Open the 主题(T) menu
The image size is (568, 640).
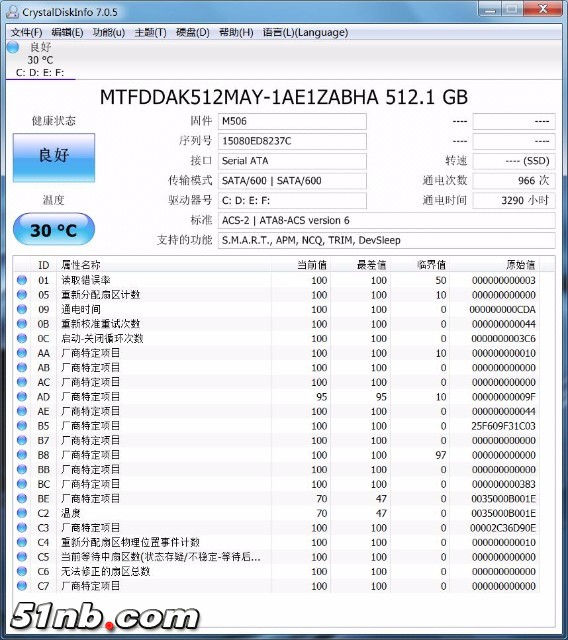click(x=151, y=33)
